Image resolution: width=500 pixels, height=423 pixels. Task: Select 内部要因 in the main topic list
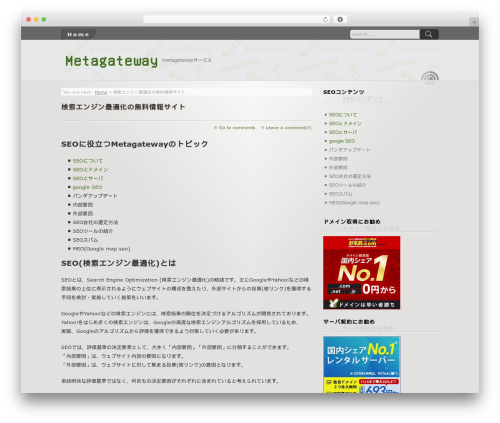coord(83,205)
